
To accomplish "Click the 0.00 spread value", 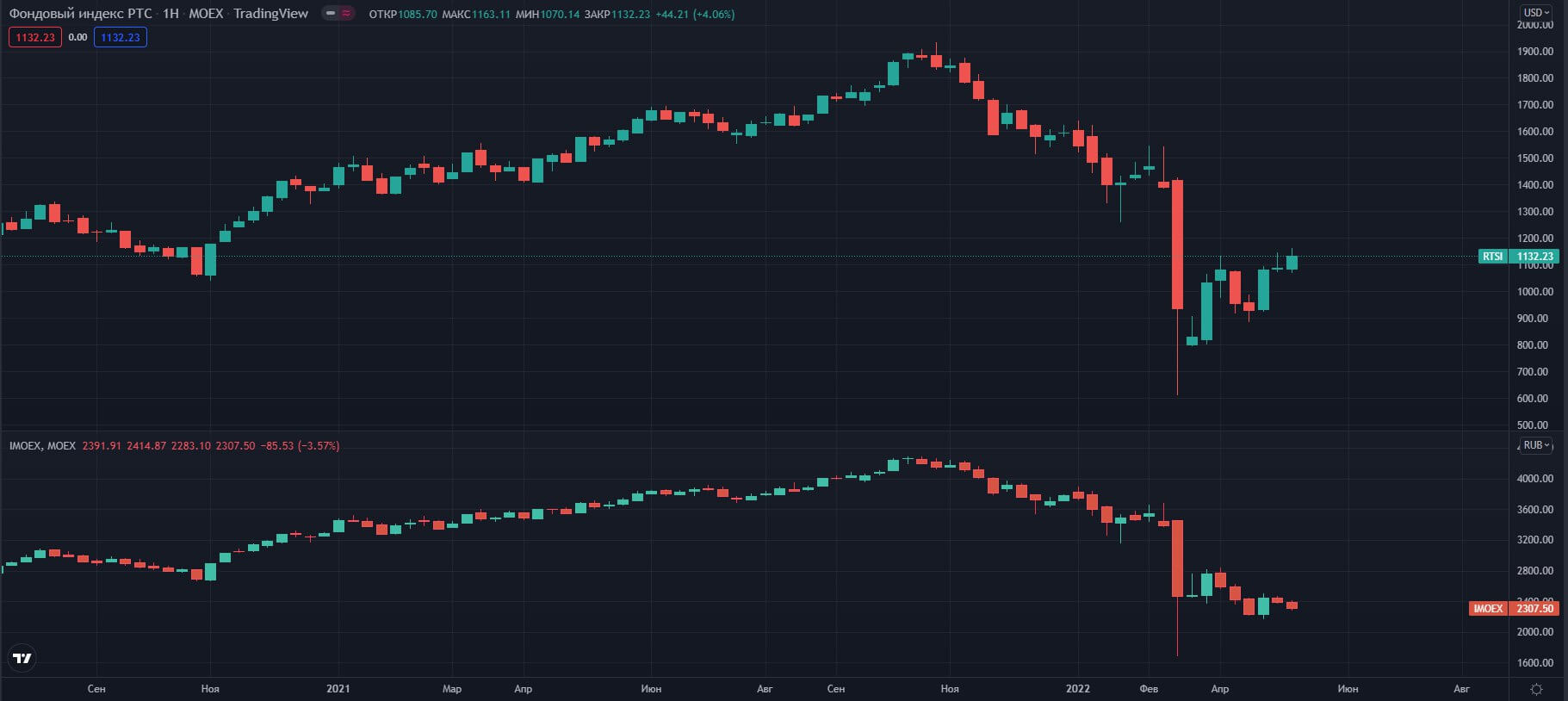I will (x=77, y=37).
